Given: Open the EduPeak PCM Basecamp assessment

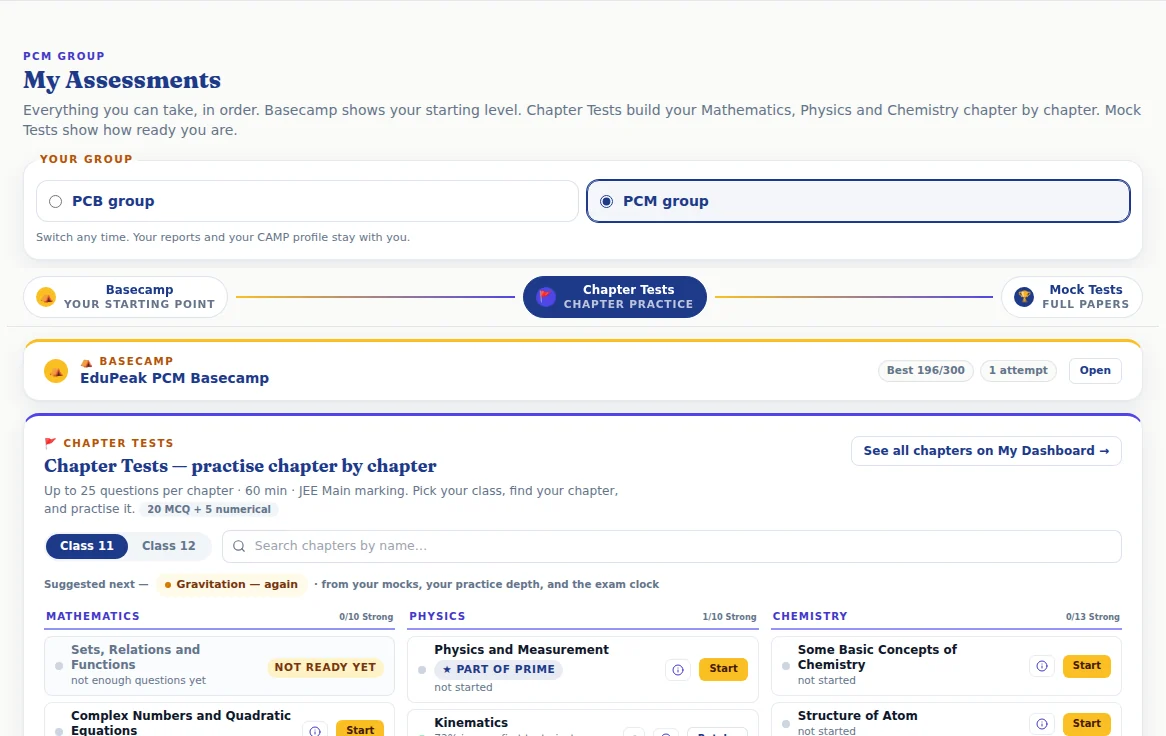Looking at the screenshot, I should 1095,370.
